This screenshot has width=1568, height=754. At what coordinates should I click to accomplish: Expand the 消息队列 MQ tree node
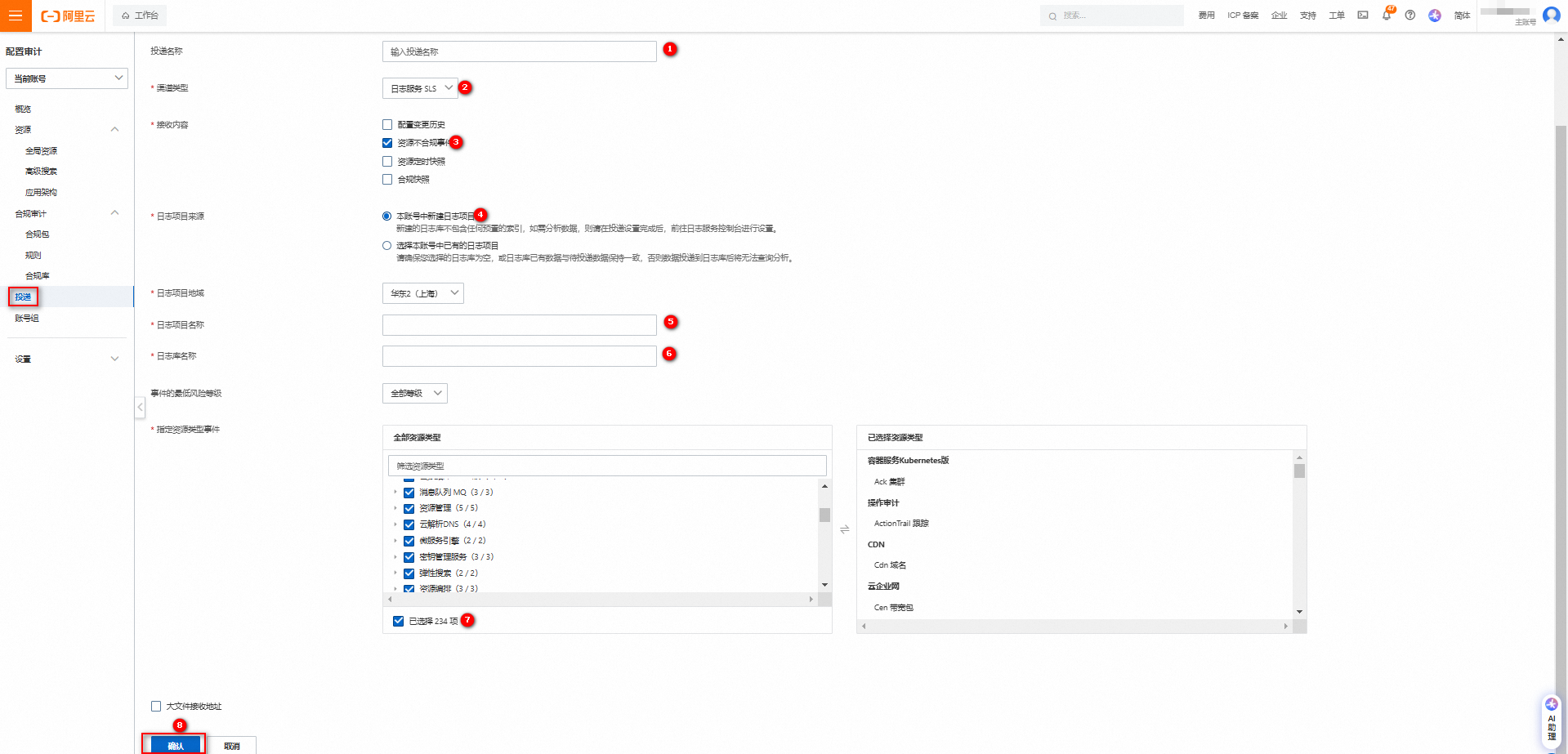(395, 493)
